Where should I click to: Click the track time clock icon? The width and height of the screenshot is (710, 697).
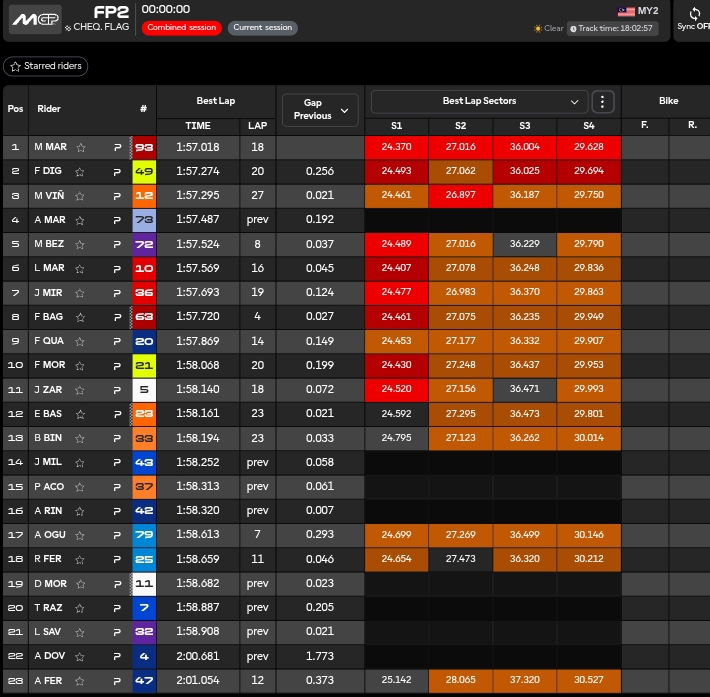pyautogui.click(x=573, y=29)
